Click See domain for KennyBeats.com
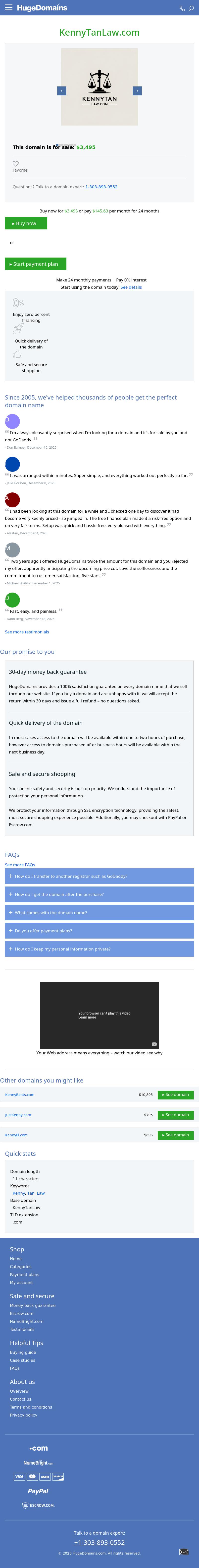Viewport: 199px width, 1568px height. (x=175, y=1094)
